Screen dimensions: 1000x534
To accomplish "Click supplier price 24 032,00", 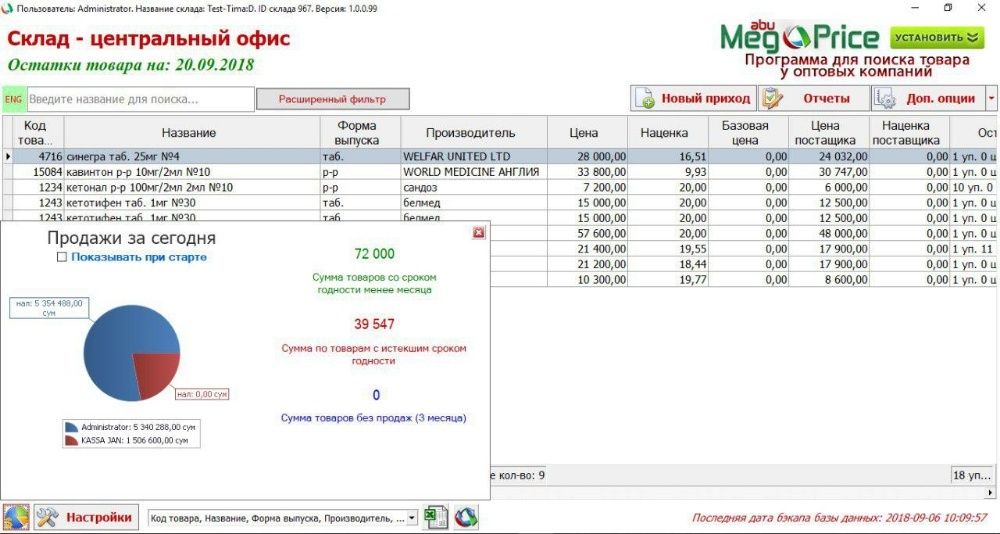I will coord(828,156).
